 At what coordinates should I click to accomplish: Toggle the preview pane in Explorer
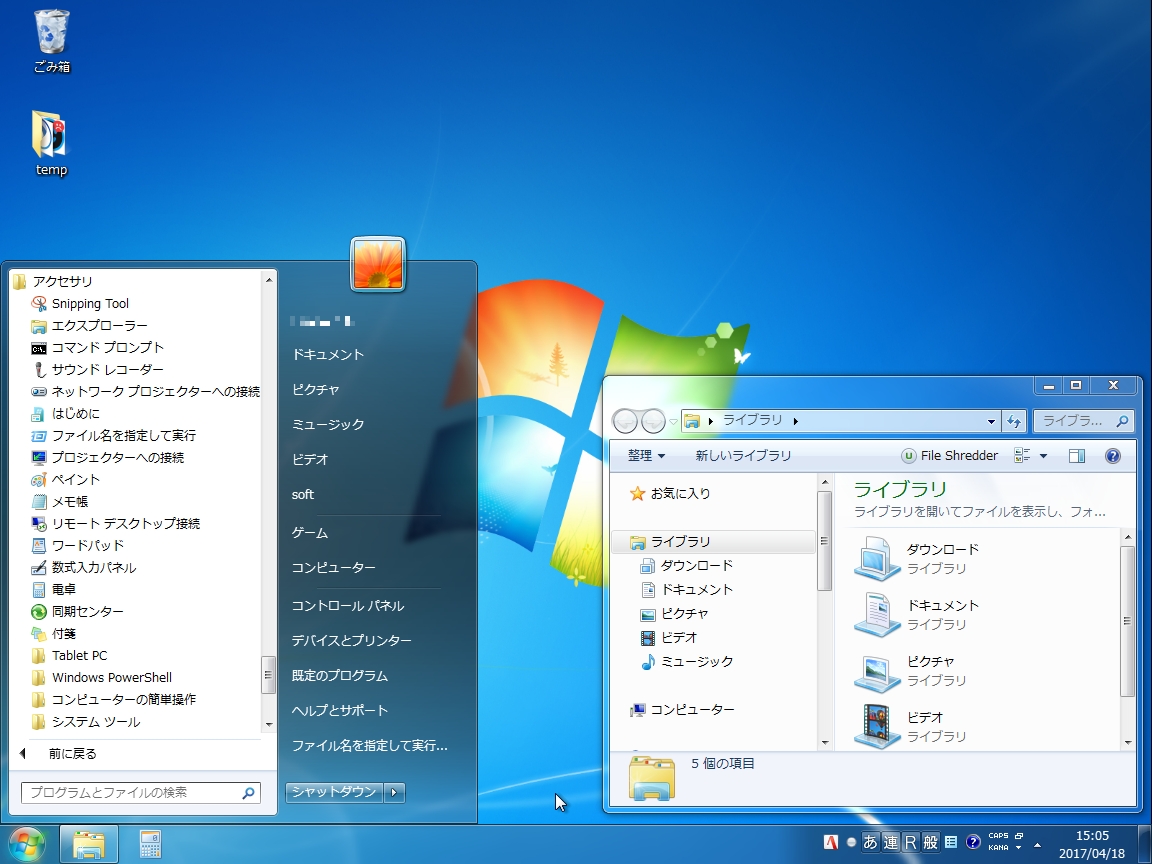1077,455
